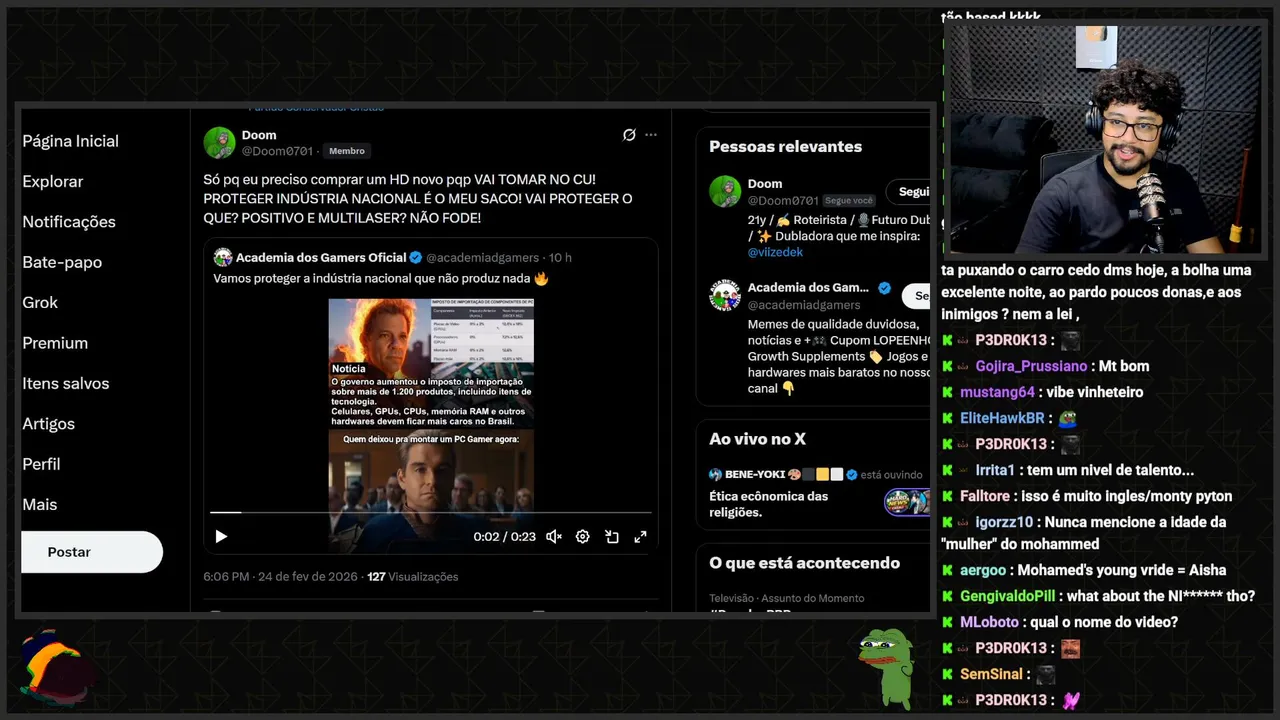The height and width of the screenshot is (720, 1280).
Task: Click verified badge in Pessoas relevantes
Action: (x=884, y=288)
